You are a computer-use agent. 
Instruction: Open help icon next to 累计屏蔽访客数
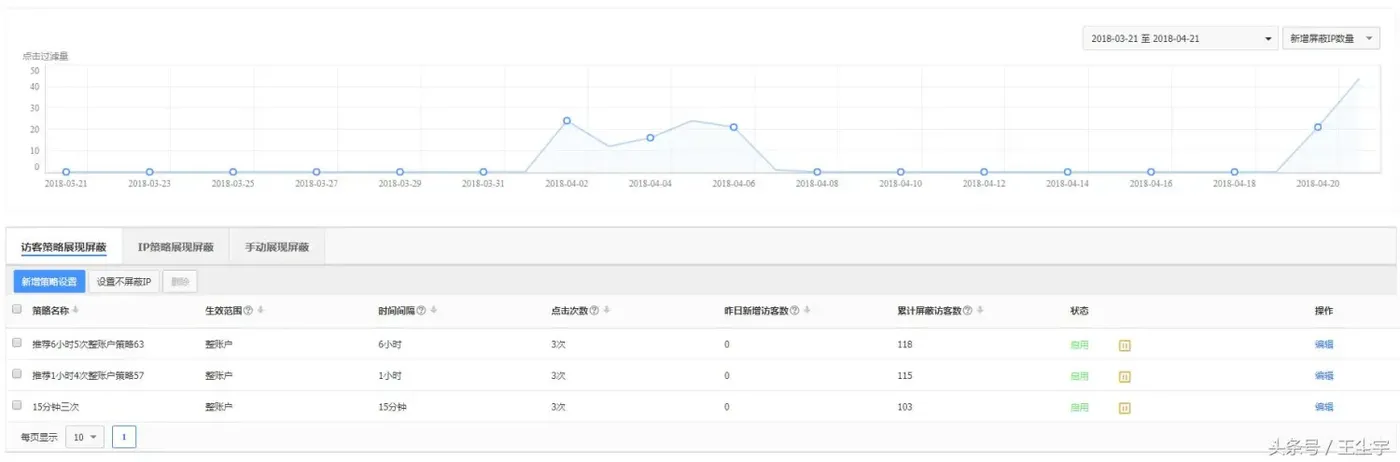pyautogui.click(x=968, y=311)
